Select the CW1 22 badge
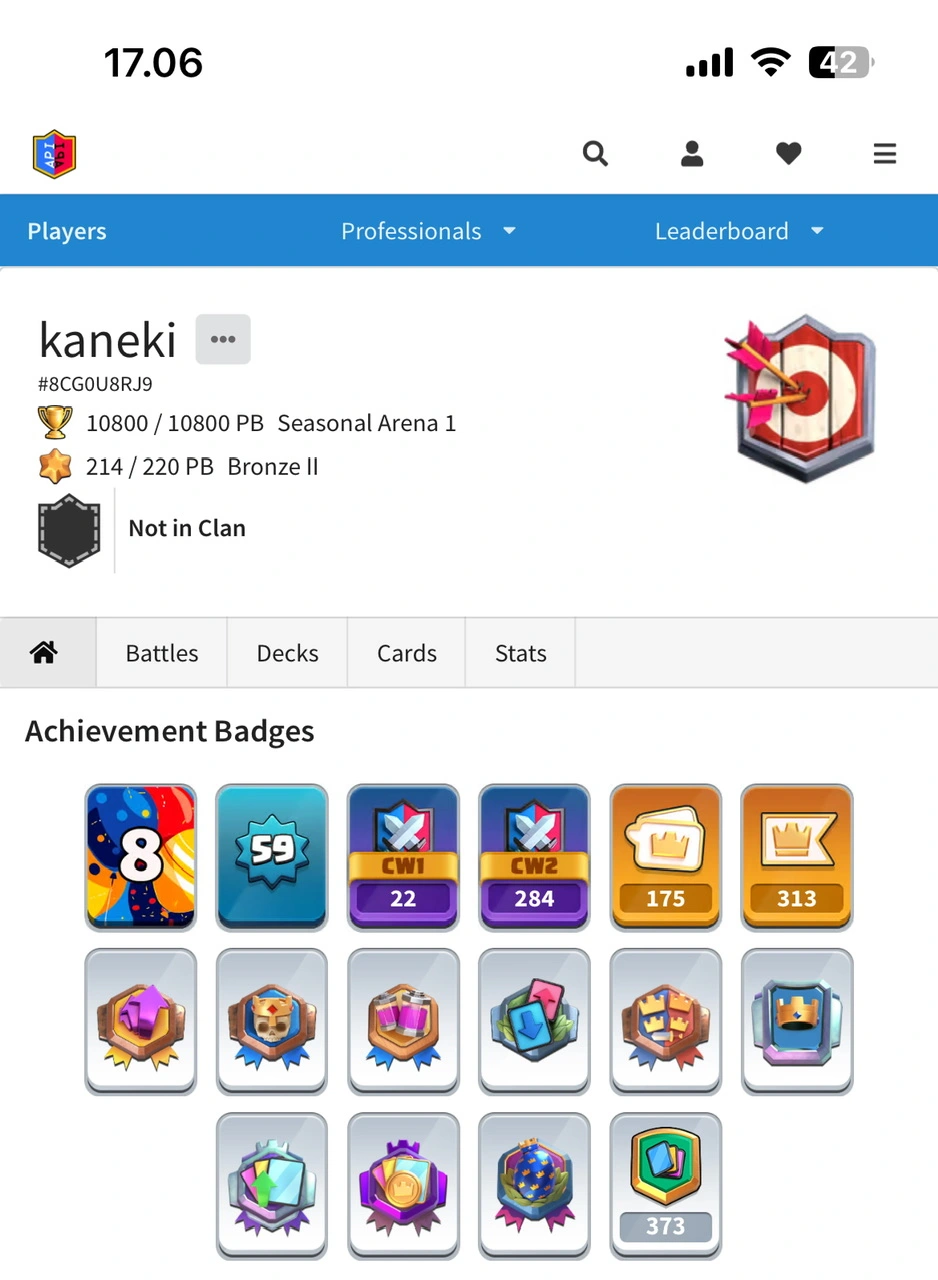Screen dimensions: 938x1280 pyautogui.click(x=403, y=858)
